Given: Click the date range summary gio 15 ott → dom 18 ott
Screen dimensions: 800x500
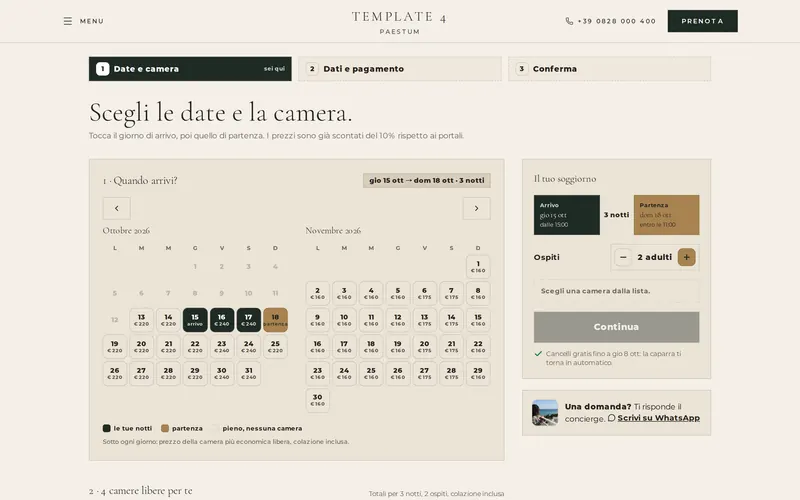Looking at the screenshot, I should (x=427, y=180).
